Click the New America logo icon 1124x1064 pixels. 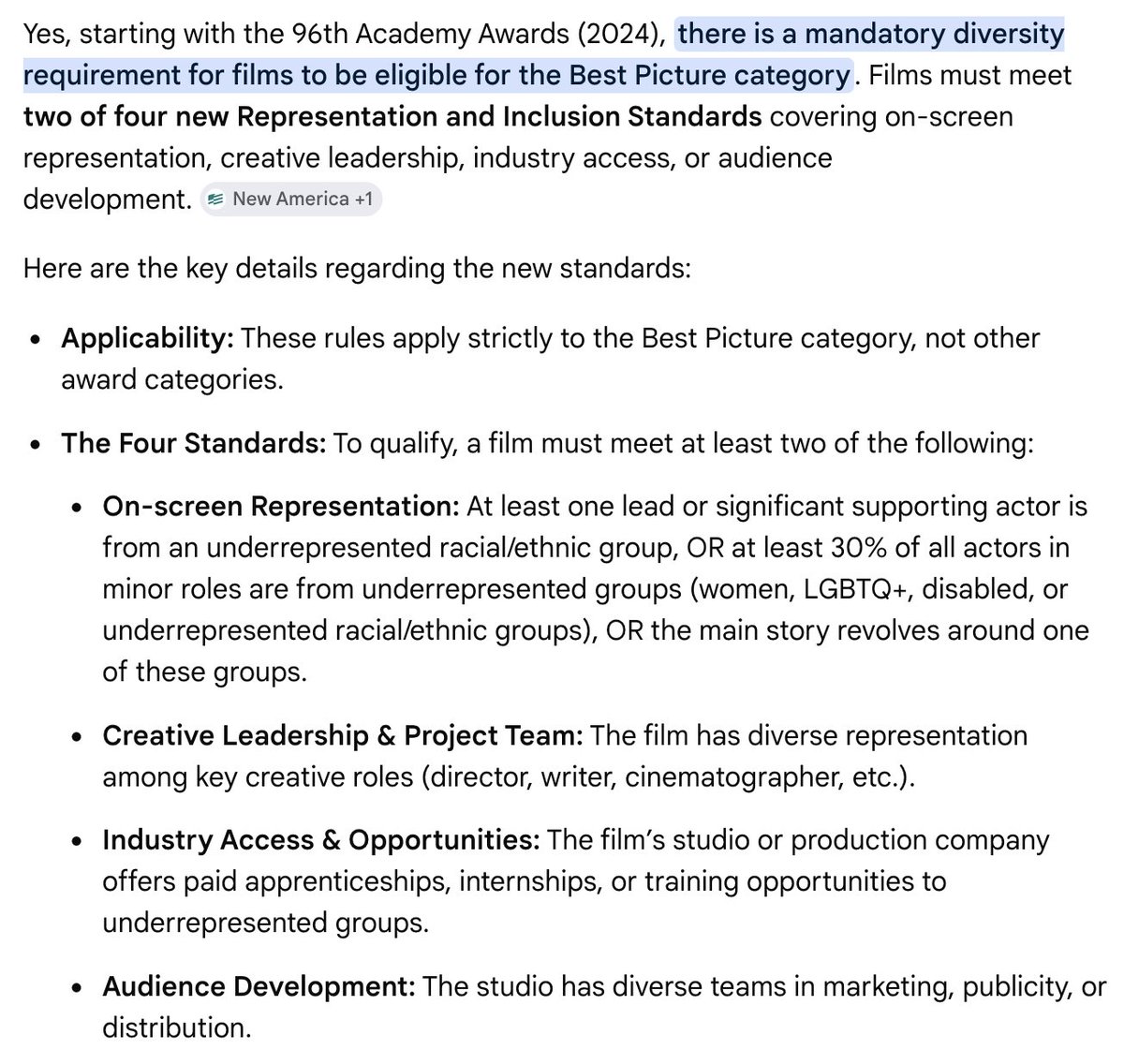[x=217, y=199]
